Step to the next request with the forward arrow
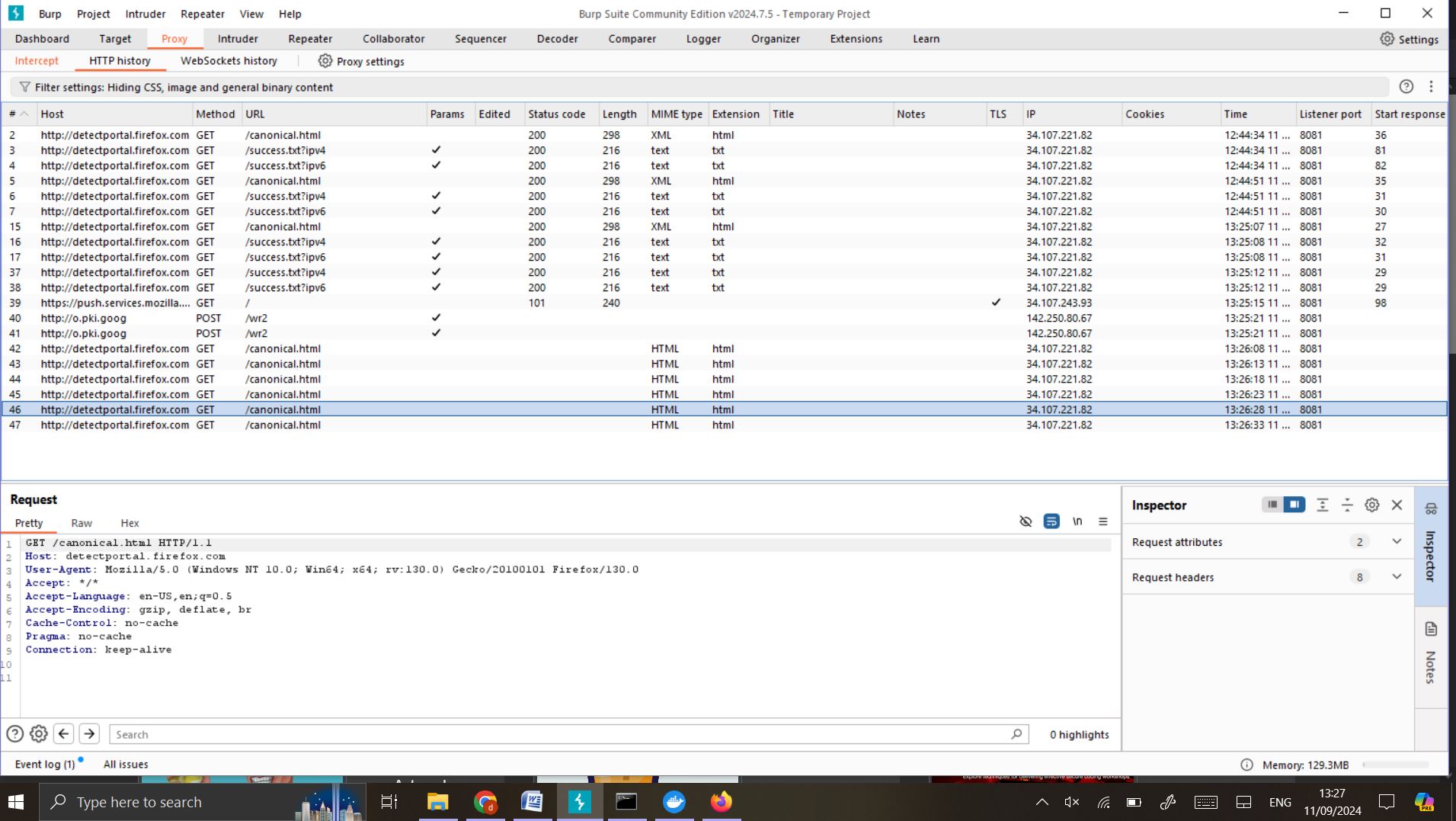Screen dimensions: 1456x821 click(x=89, y=733)
